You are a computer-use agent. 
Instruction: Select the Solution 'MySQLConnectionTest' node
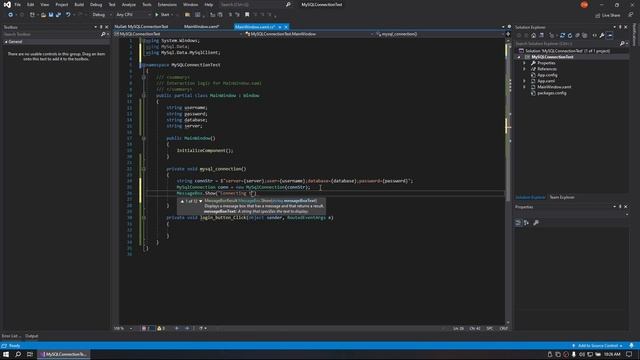point(567,51)
